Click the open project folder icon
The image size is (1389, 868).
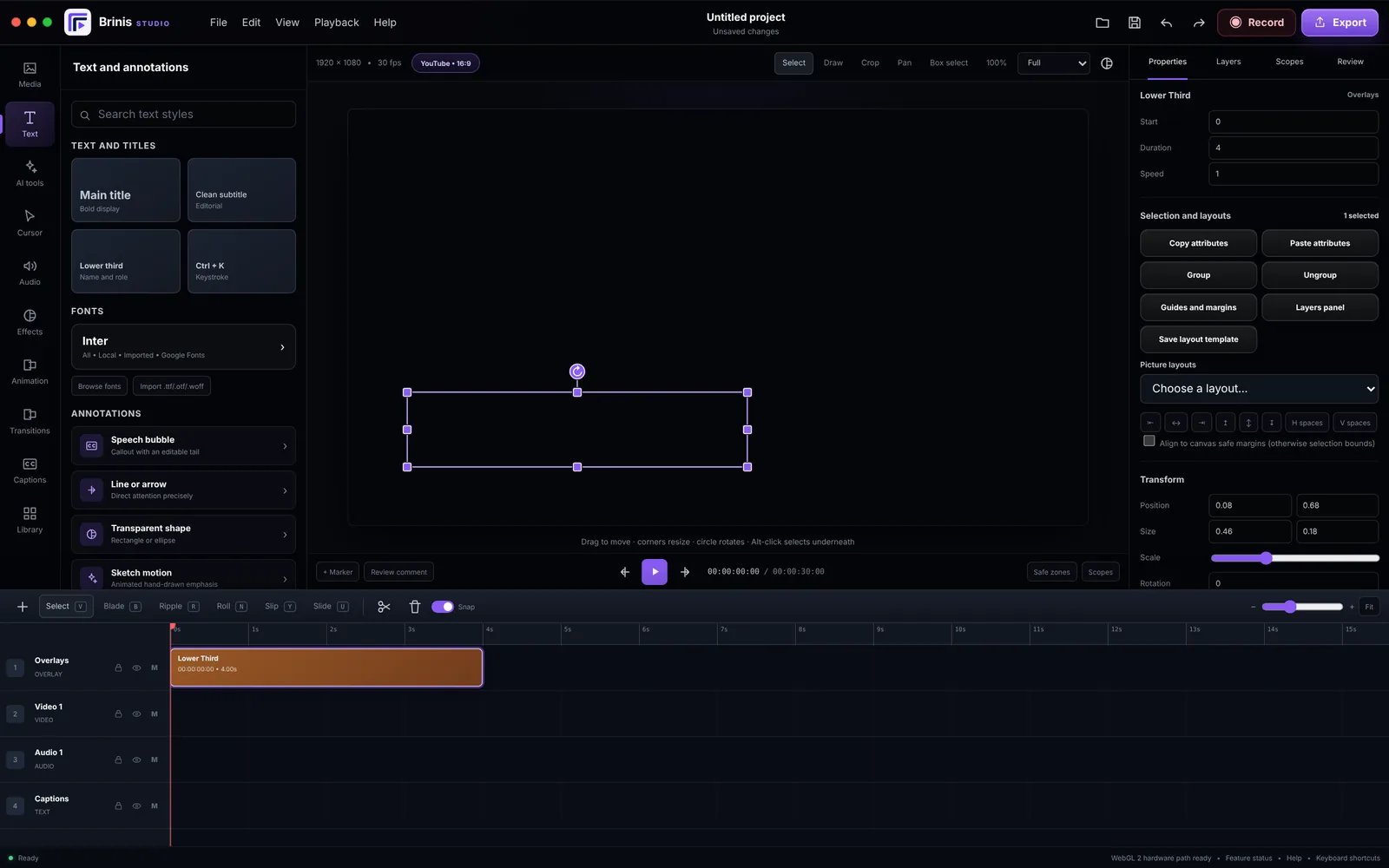[x=1103, y=23]
